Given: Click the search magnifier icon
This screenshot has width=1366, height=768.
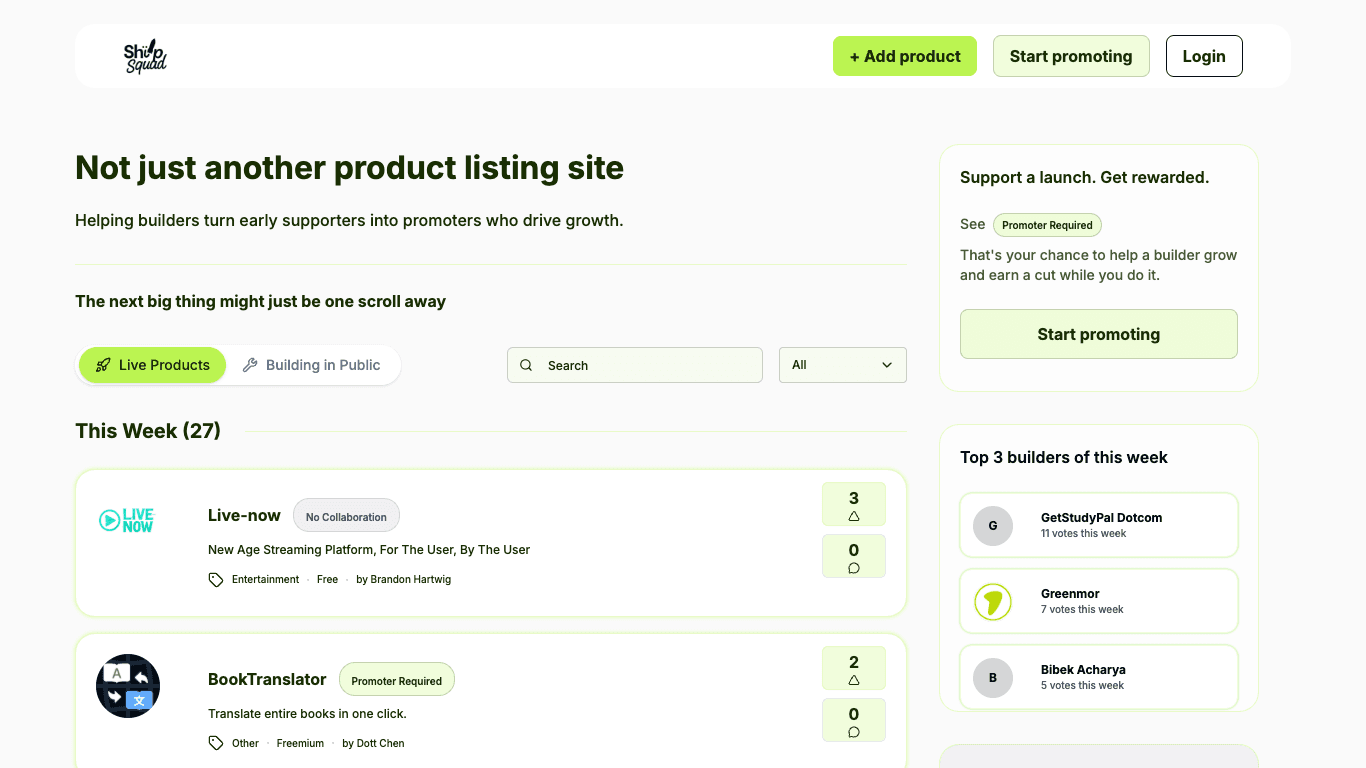Looking at the screenshot, I should click(x=526, y=366).
